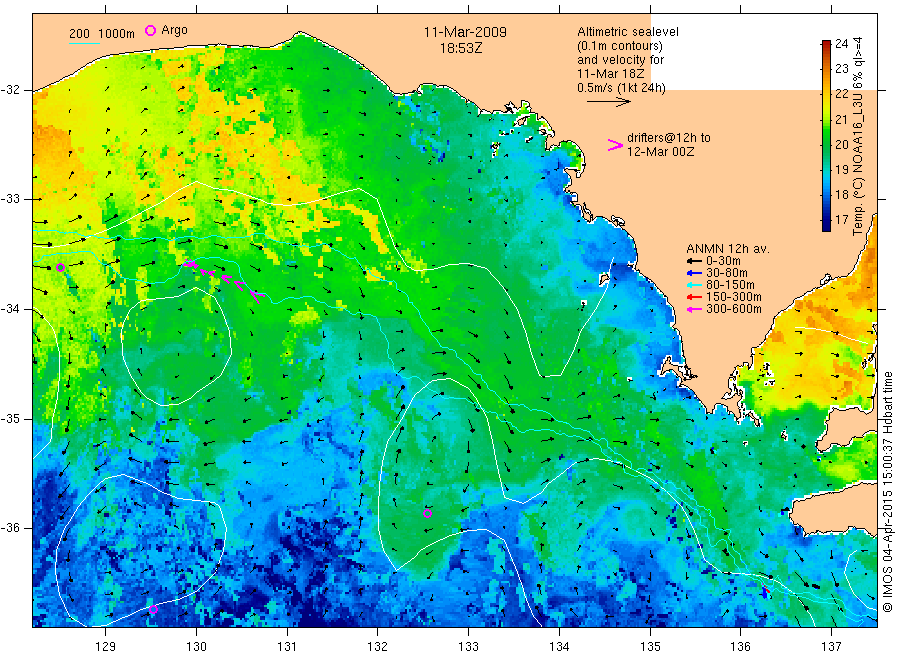Click the Argo float marker near 128.5E
This screenshot has width=900, height=660.
60,267
